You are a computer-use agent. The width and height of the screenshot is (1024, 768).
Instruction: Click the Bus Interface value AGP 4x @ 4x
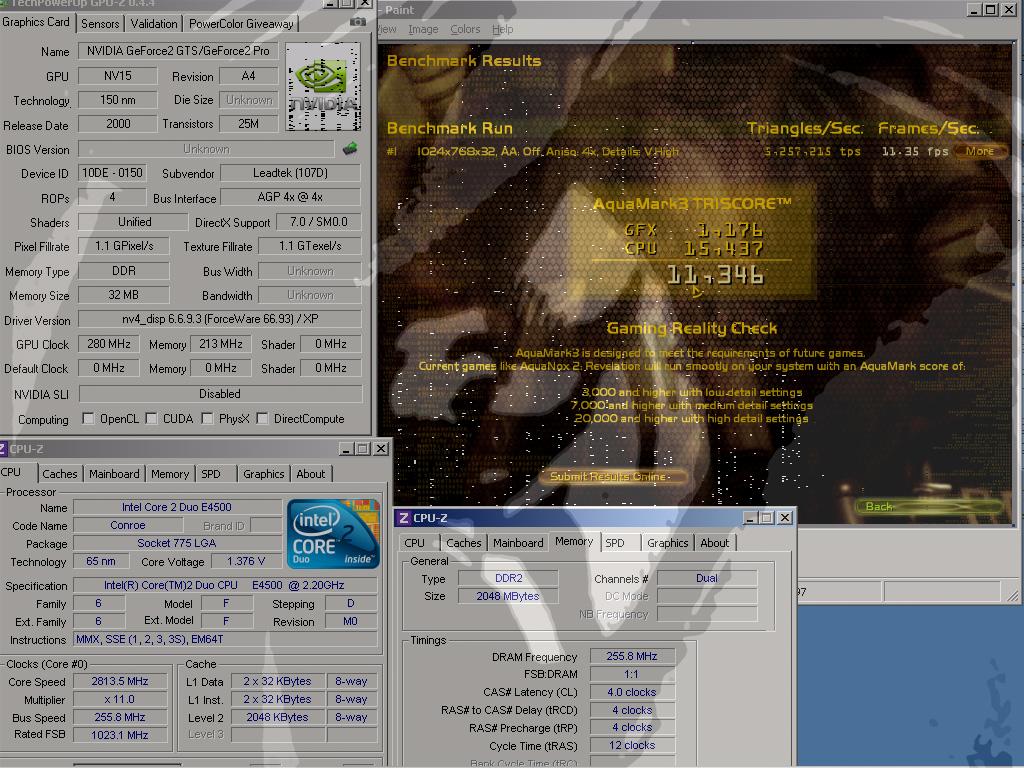[291, 197]
